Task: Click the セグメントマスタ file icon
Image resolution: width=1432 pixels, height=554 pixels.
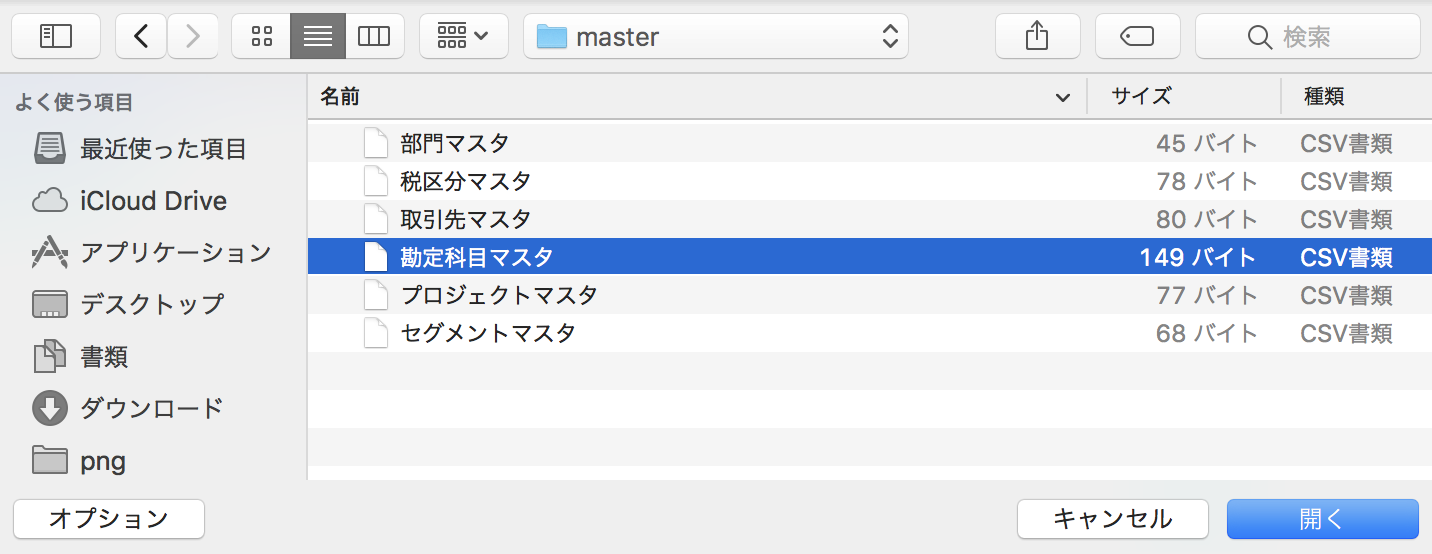Action: (x=375, y=333)
